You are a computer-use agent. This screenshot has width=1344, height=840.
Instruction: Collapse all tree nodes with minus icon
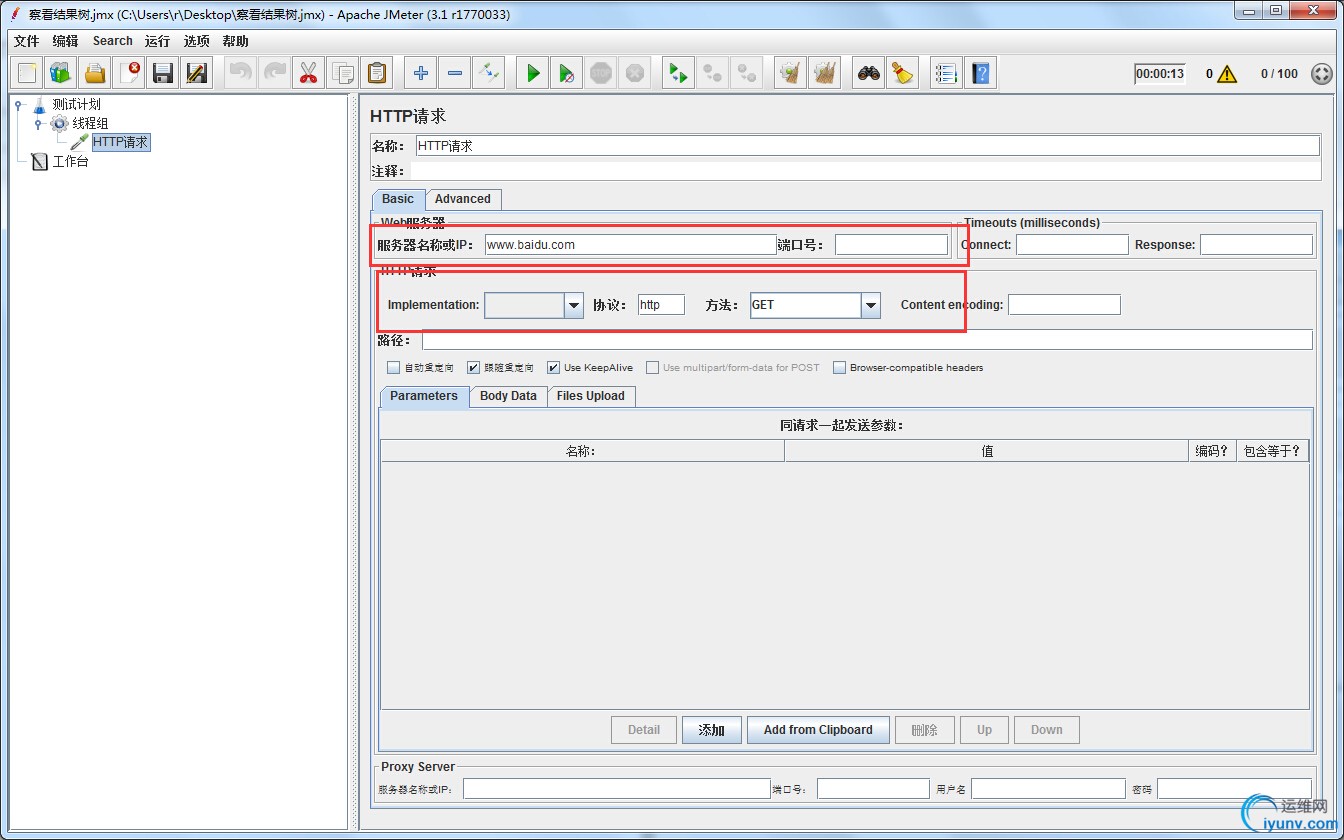pyautogui.click(x=455, y=73)
